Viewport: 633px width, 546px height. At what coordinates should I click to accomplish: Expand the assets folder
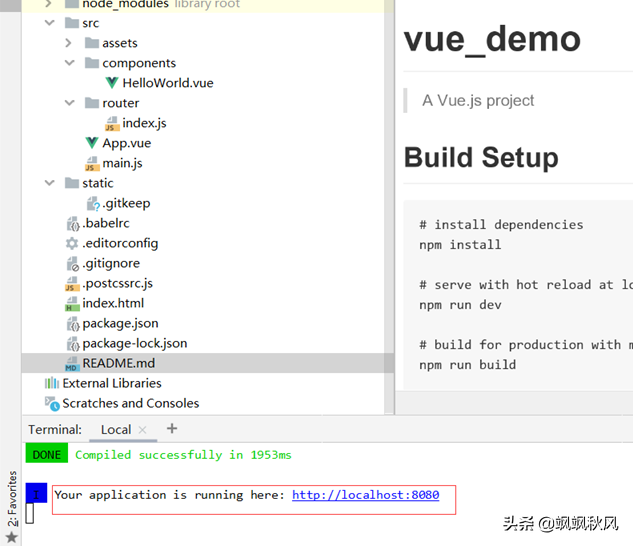68,43
